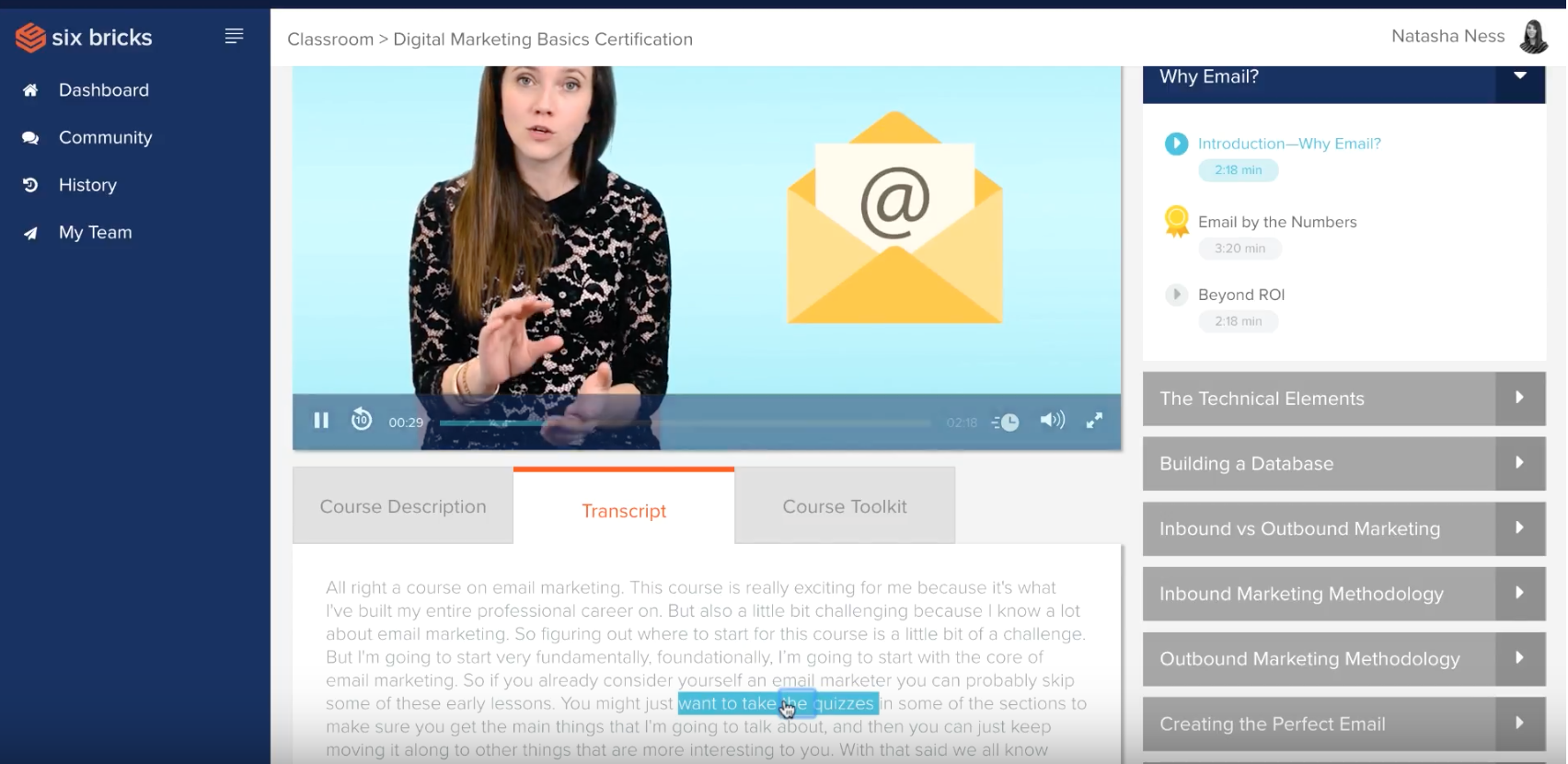Click the six bricks brand name text
The height and width of the screenshot is (764, 1568).
[x=102, y=38]
